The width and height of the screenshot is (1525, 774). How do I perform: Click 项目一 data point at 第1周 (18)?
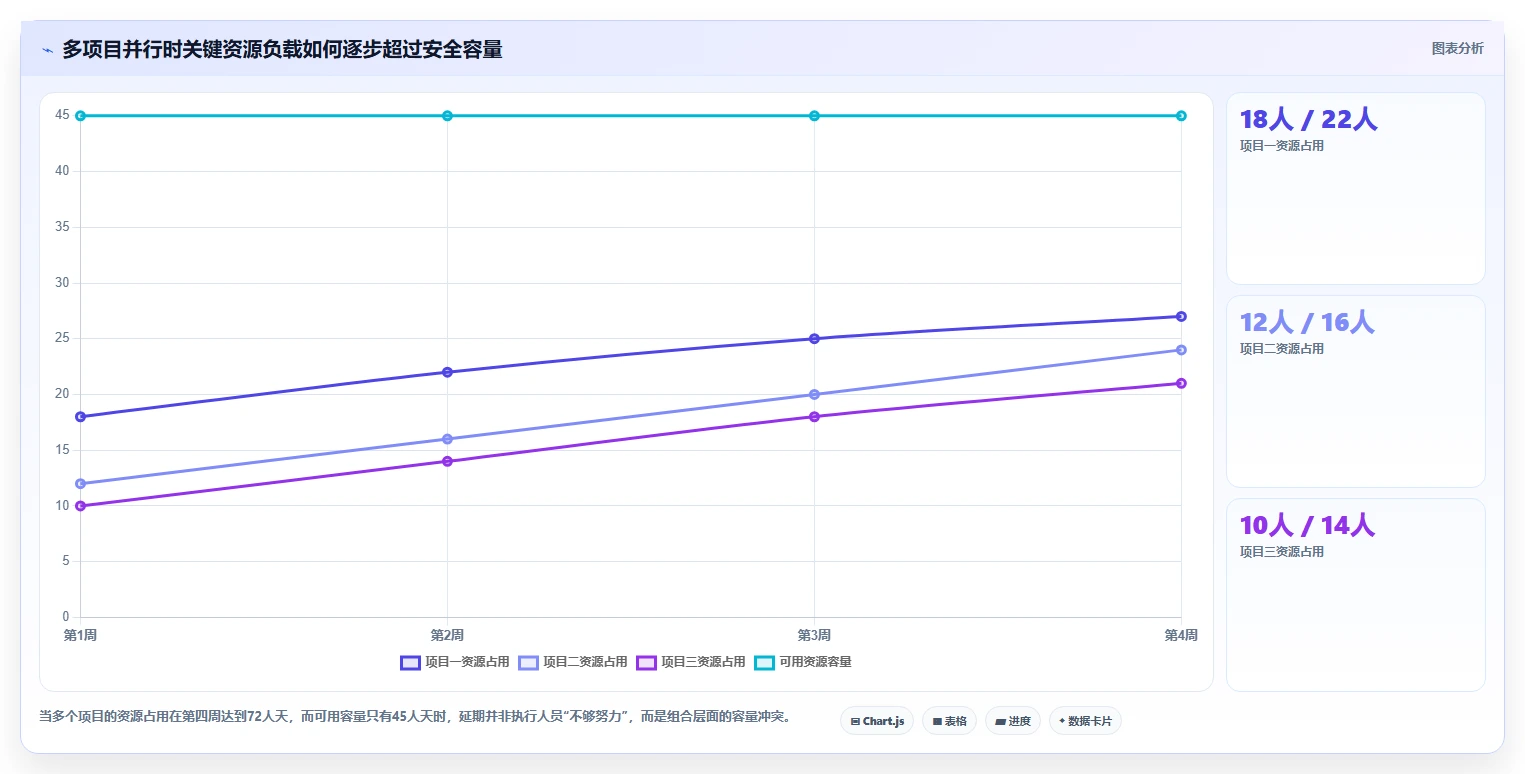pos(80,416)
